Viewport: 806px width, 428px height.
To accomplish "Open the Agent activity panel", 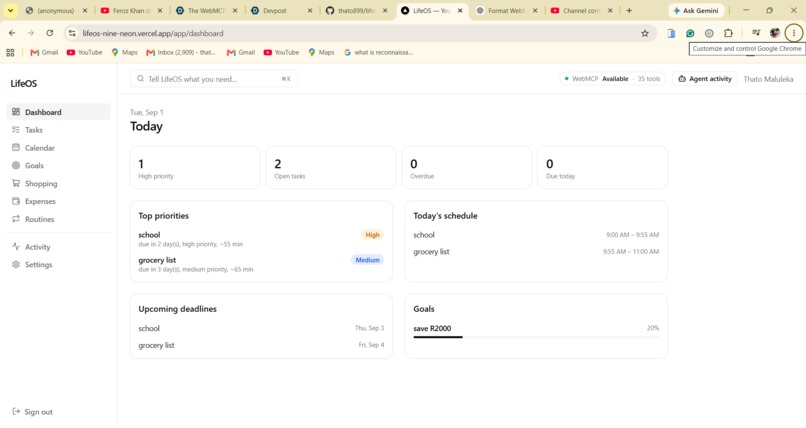I will [705, 79].
